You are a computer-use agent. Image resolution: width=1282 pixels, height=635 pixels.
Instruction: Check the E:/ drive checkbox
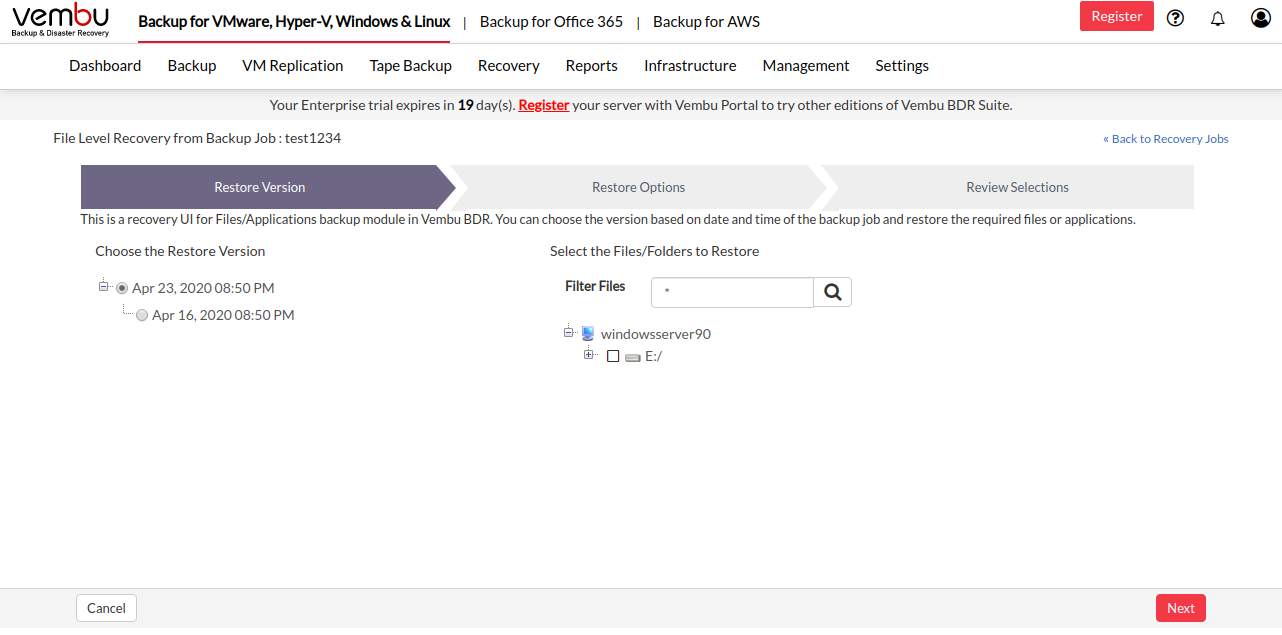tap(613, 356)
